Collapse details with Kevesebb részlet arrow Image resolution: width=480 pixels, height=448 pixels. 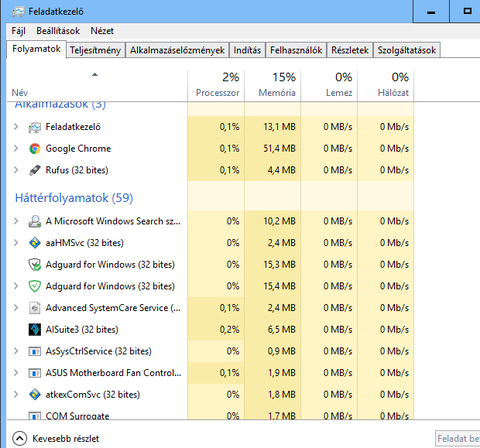click(x=19, y=439)
